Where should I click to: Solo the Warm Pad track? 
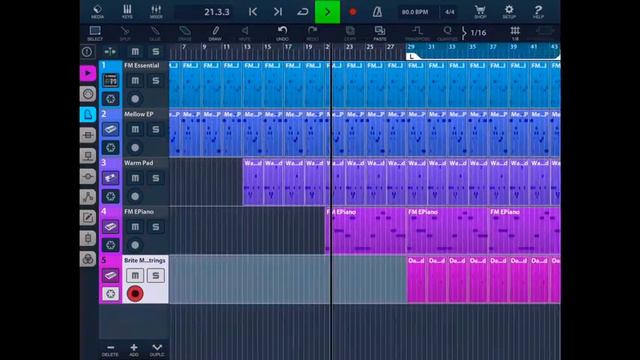156,178
